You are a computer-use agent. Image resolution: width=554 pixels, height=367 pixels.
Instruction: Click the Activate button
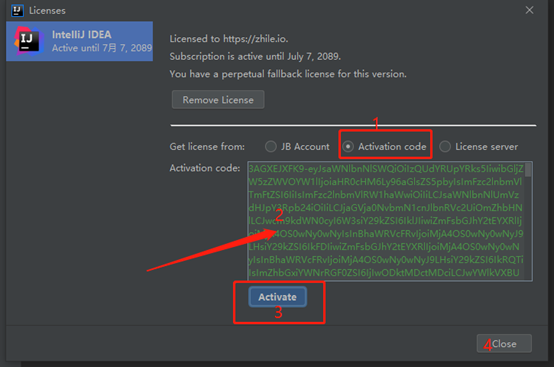(x=277, y=297)
